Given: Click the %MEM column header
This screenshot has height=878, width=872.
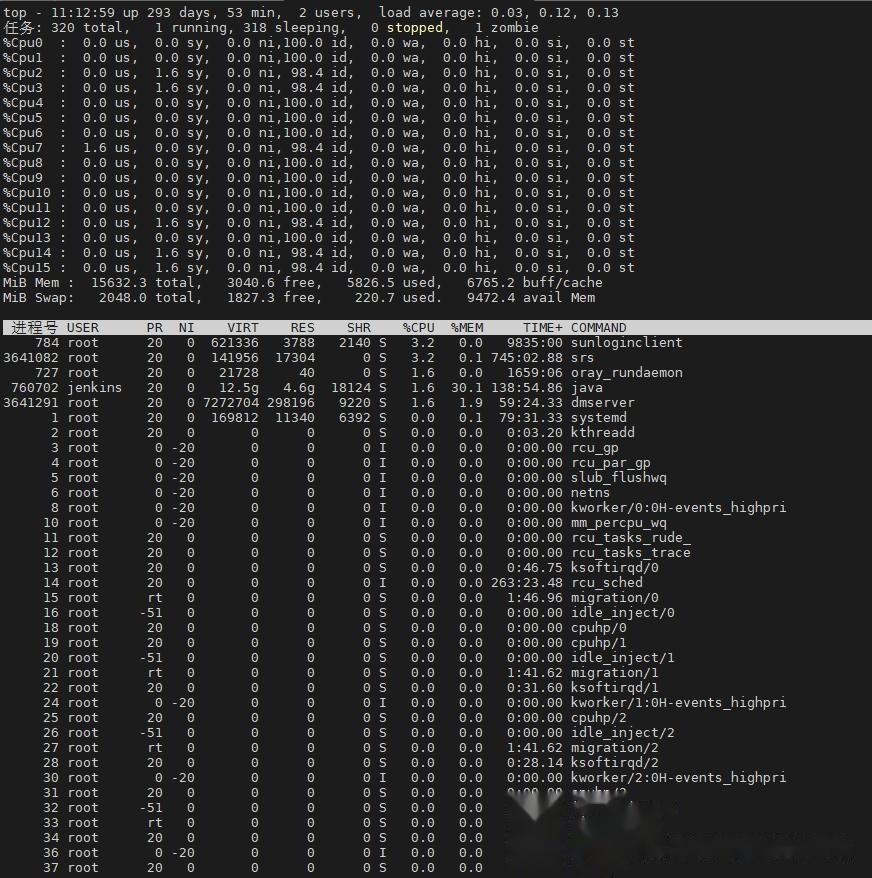Looking at the screenshot, I should (x=467, y=328).
